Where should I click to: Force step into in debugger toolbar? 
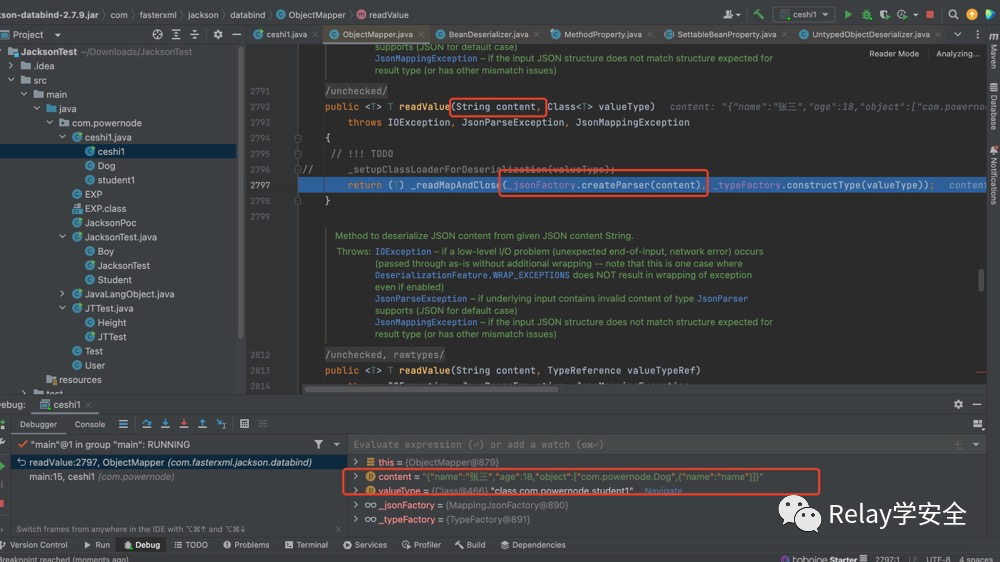tap(184, 424)
